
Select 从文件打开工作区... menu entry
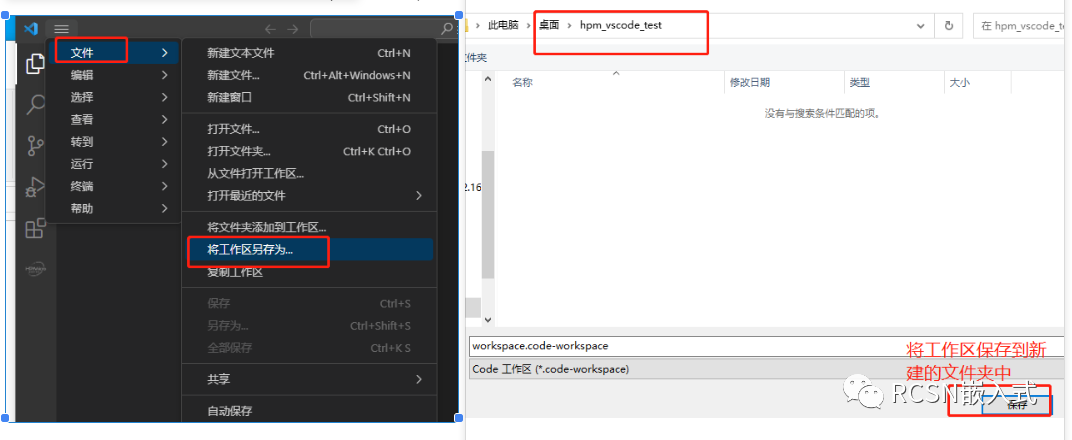pyautogui.click(x=308, y=173)
